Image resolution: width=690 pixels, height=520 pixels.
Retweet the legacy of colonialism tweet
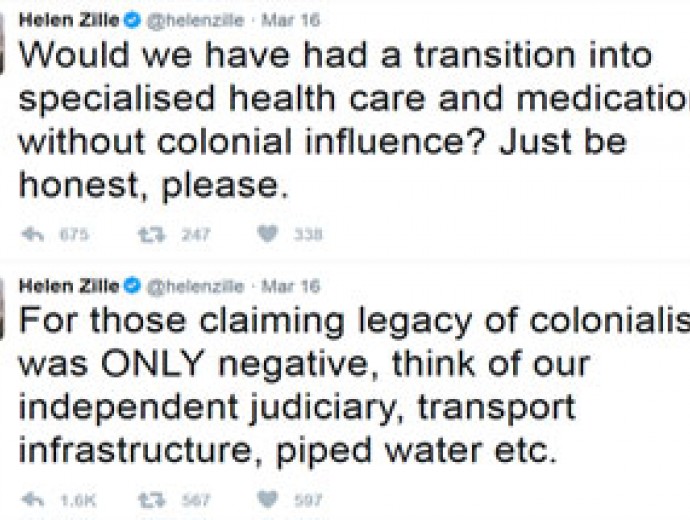point(152,500)
